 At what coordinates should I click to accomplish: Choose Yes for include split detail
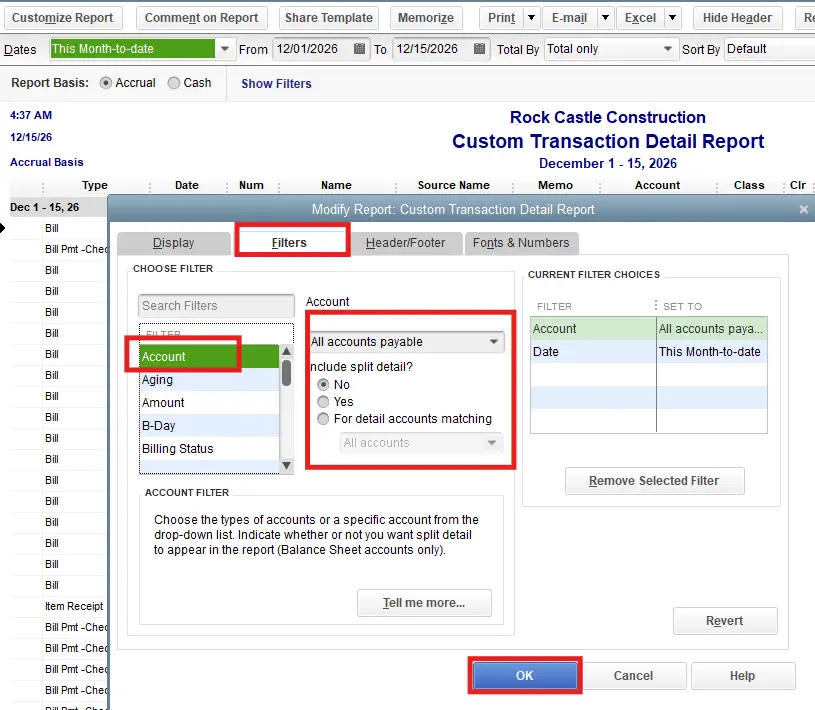[323, 402]
